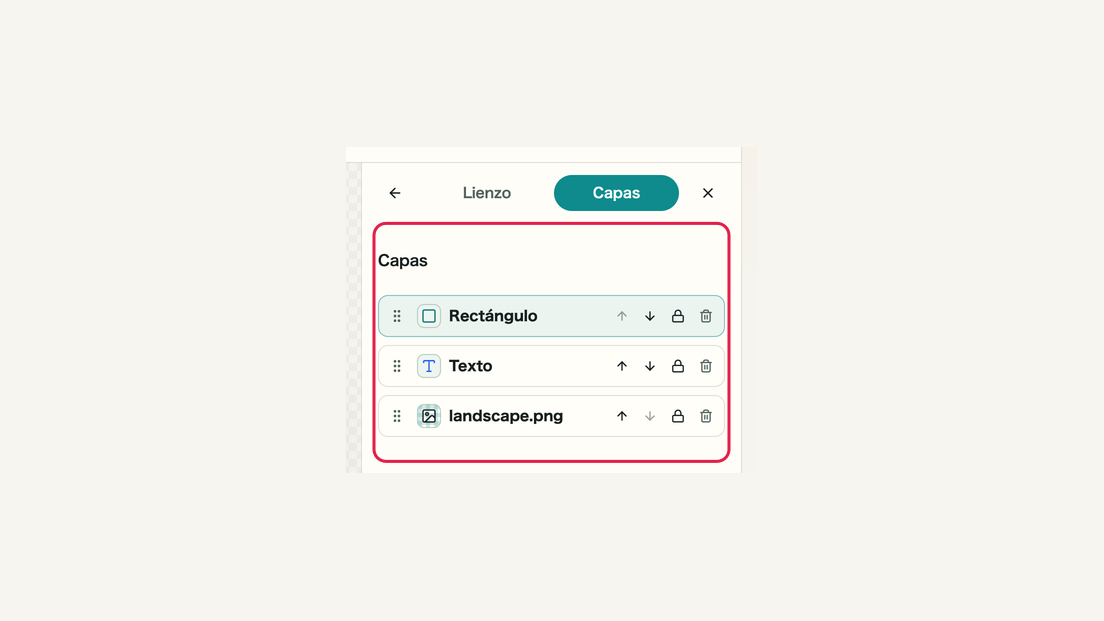Move the landscape.png layer down
Image resolution: width=1104 pixels, height=621 pixels.
650,416
